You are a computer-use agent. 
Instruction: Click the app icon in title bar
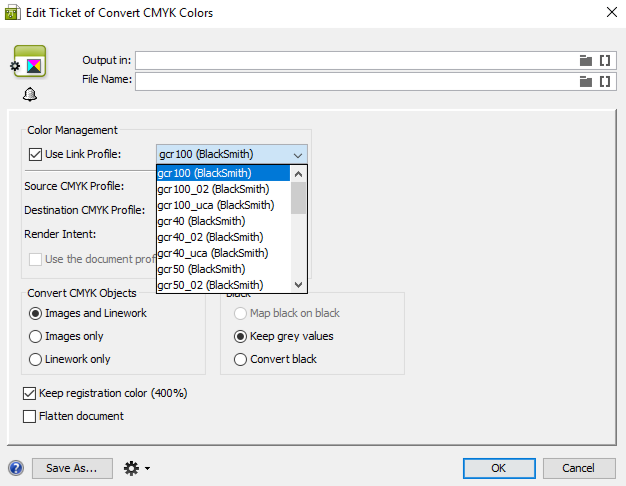pos(12,13)
